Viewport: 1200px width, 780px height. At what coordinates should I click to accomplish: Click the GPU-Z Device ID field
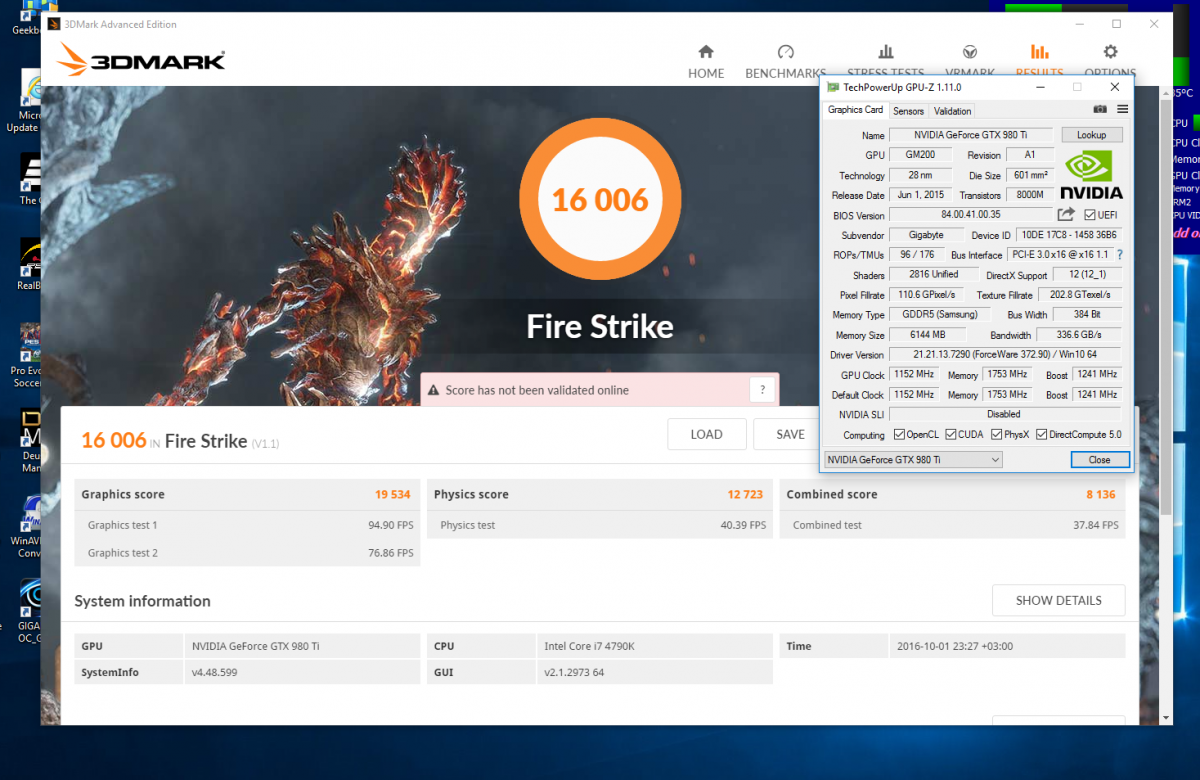pos(1068,235)
